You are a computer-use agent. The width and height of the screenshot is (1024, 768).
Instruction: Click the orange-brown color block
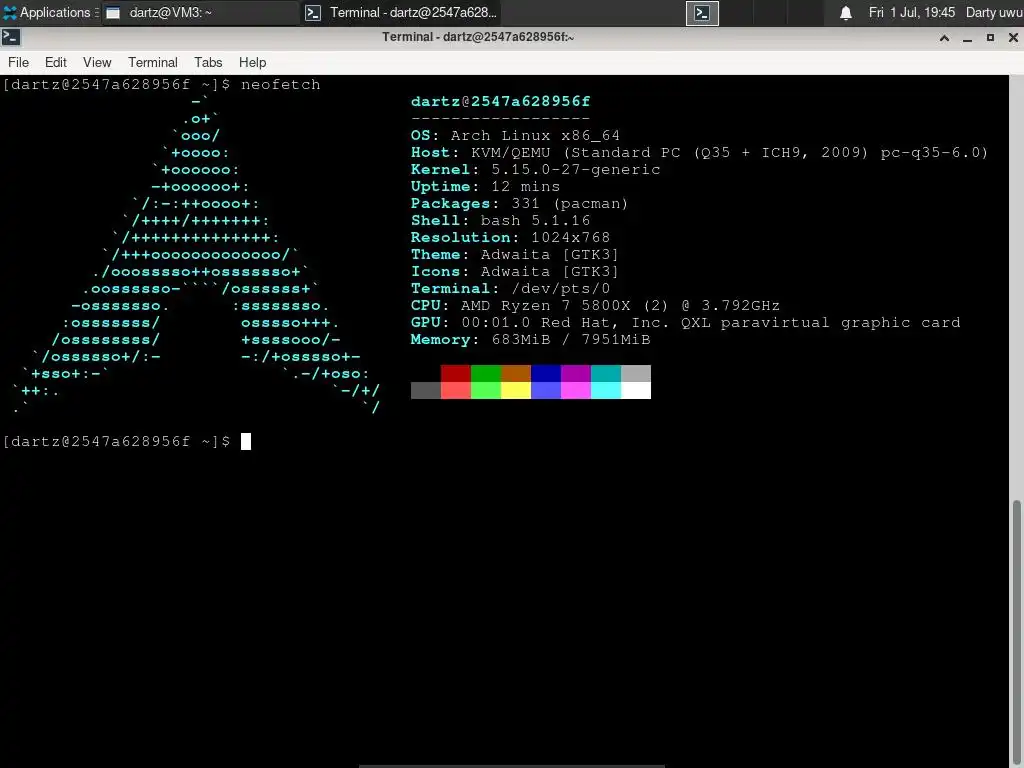coord(516,374)
